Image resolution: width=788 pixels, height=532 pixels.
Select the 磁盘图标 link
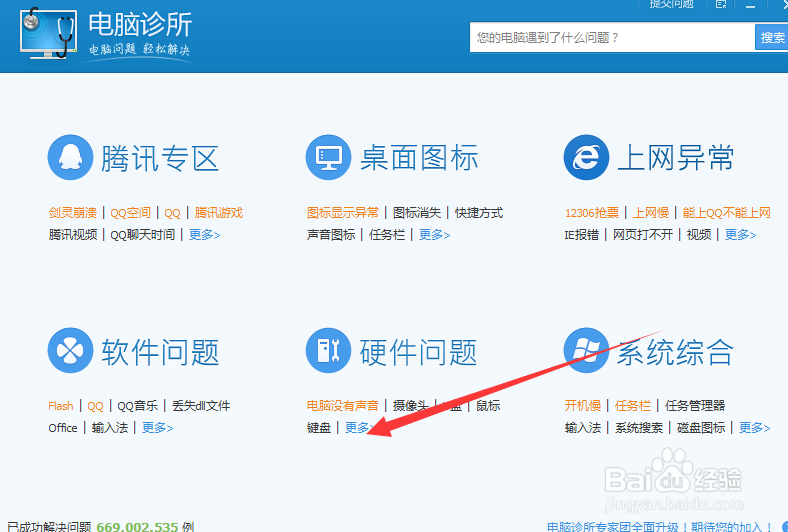[x=701, y=428]
